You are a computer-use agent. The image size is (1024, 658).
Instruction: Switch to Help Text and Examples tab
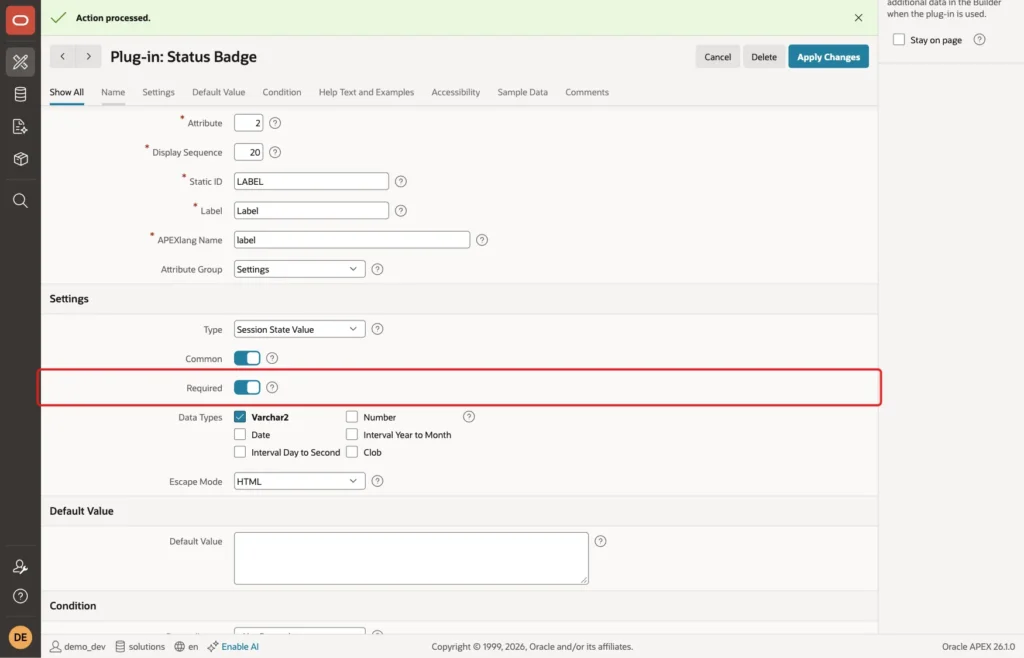tap(366, 92)
